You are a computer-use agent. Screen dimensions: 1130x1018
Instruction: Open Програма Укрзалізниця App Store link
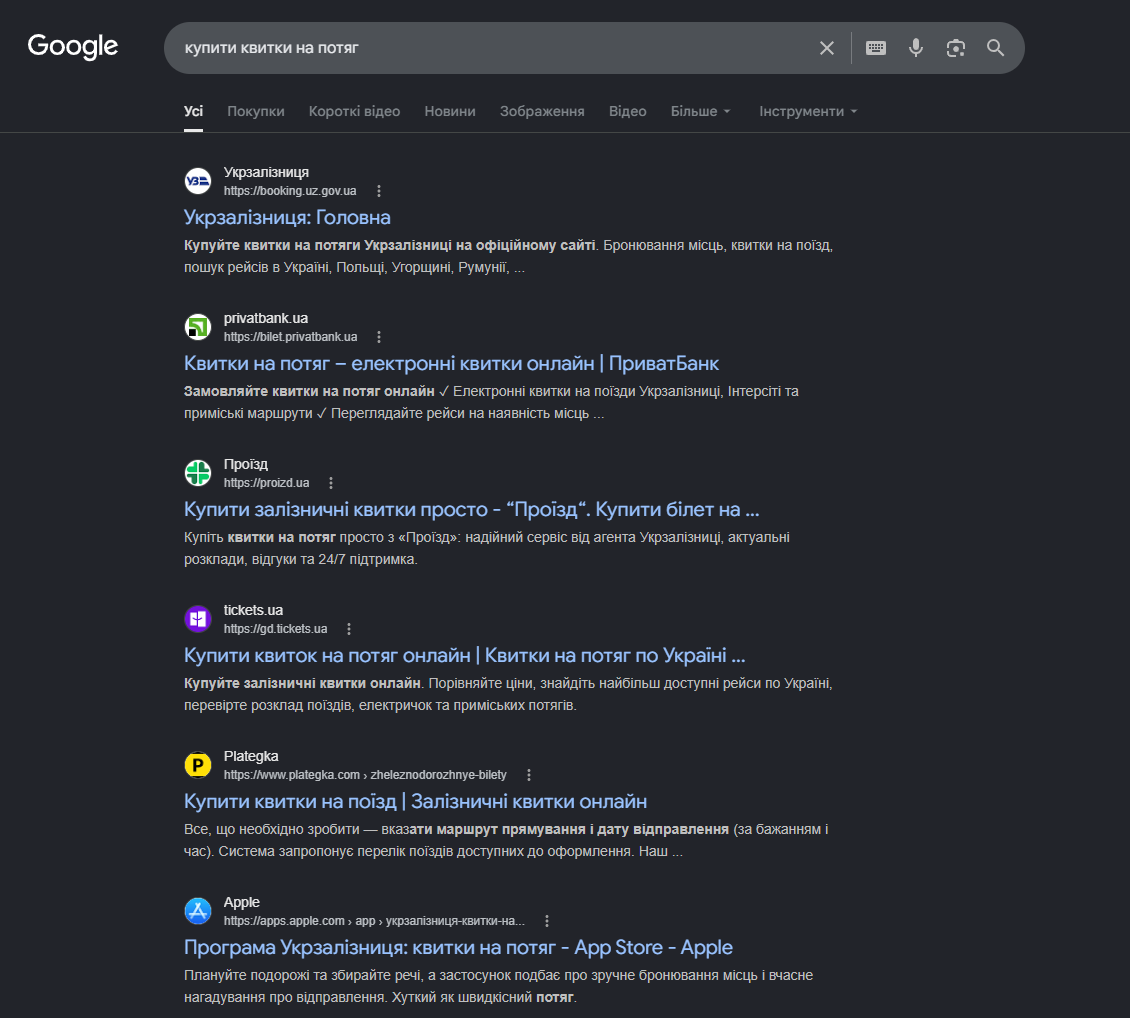click(458, 947)
